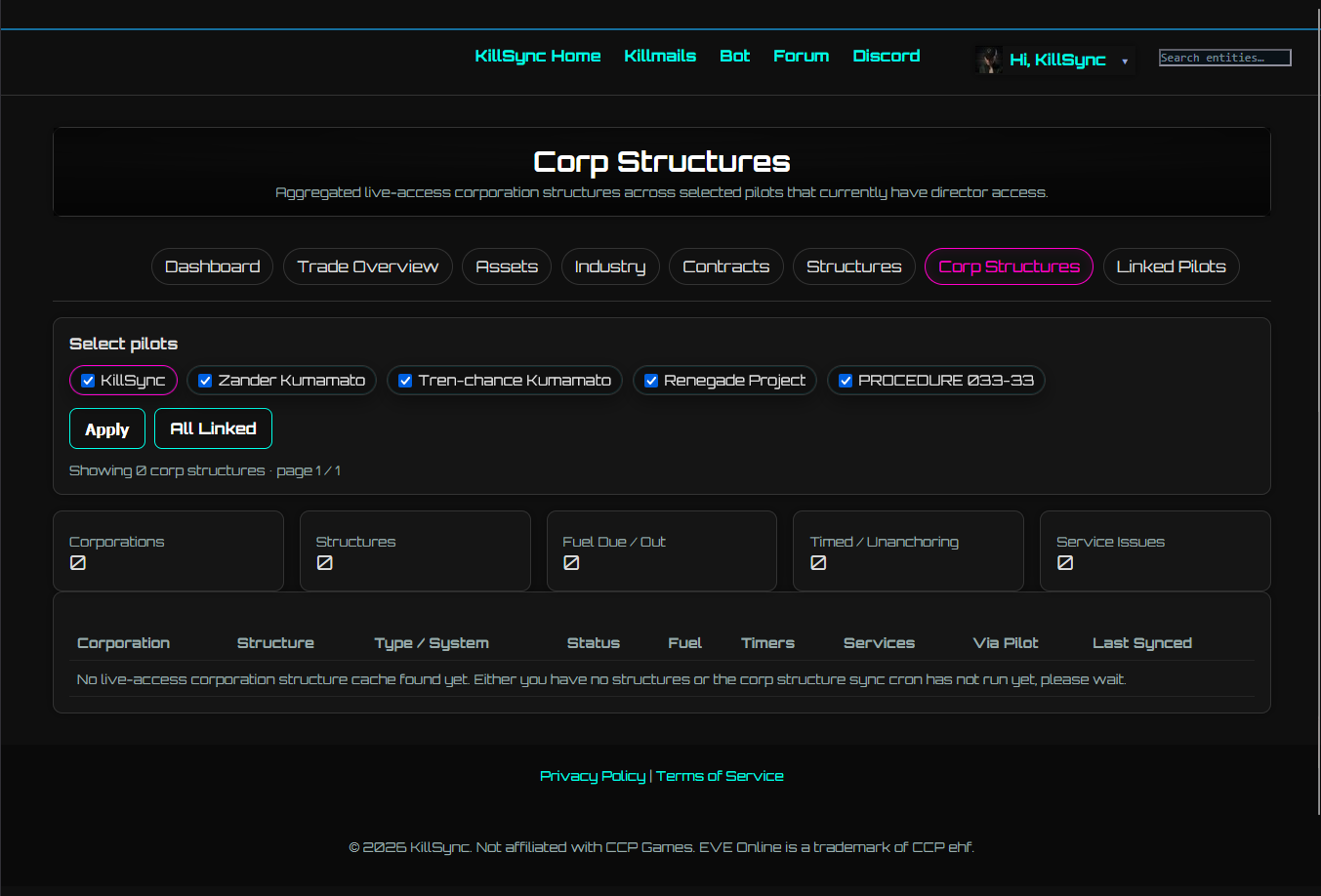Click the Search entities input field

point(1224,58)
